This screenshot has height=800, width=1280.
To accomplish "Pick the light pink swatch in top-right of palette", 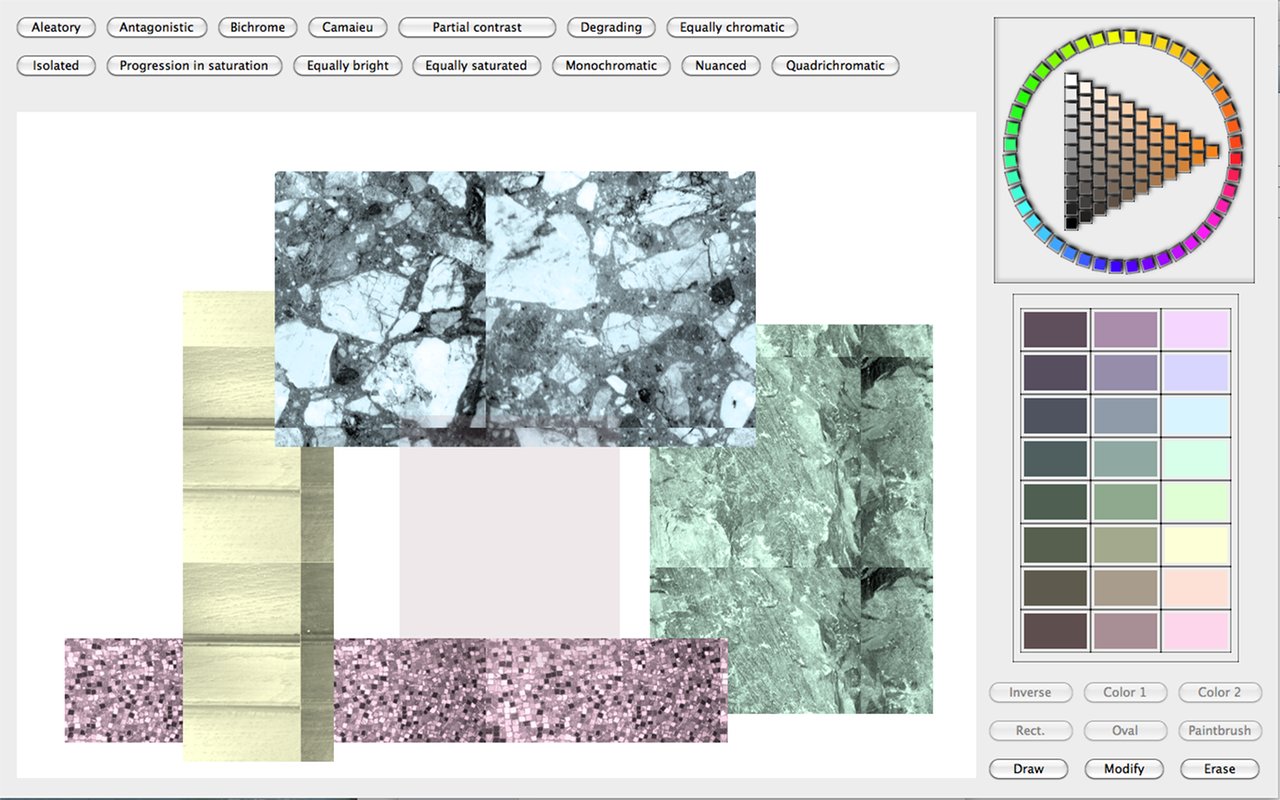I will pos(1196,329).
